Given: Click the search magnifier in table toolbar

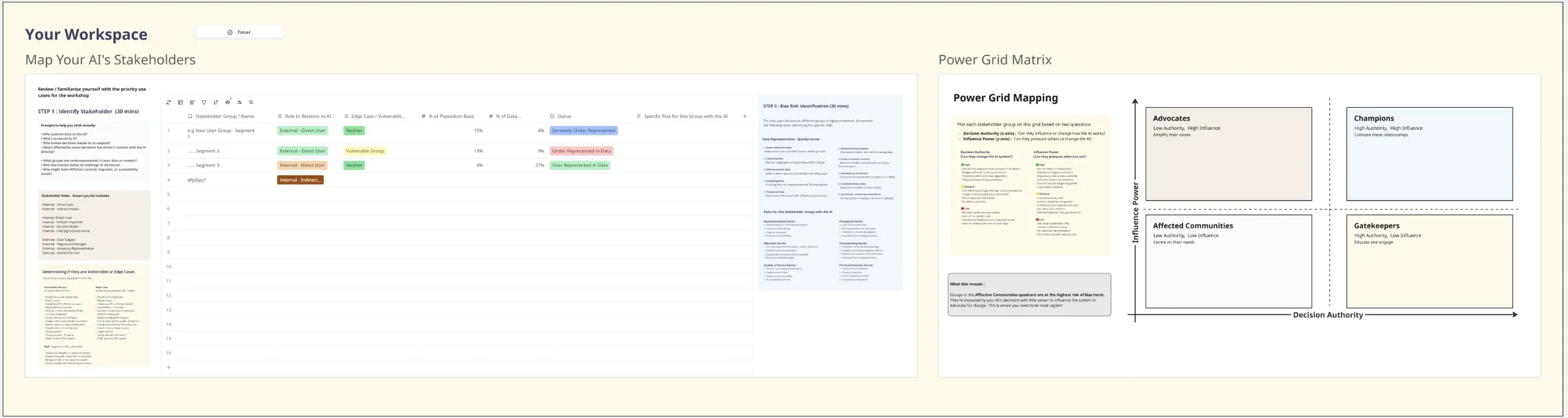Looking at the screenshot, I should pyautogui.click(x=251, y=102).
